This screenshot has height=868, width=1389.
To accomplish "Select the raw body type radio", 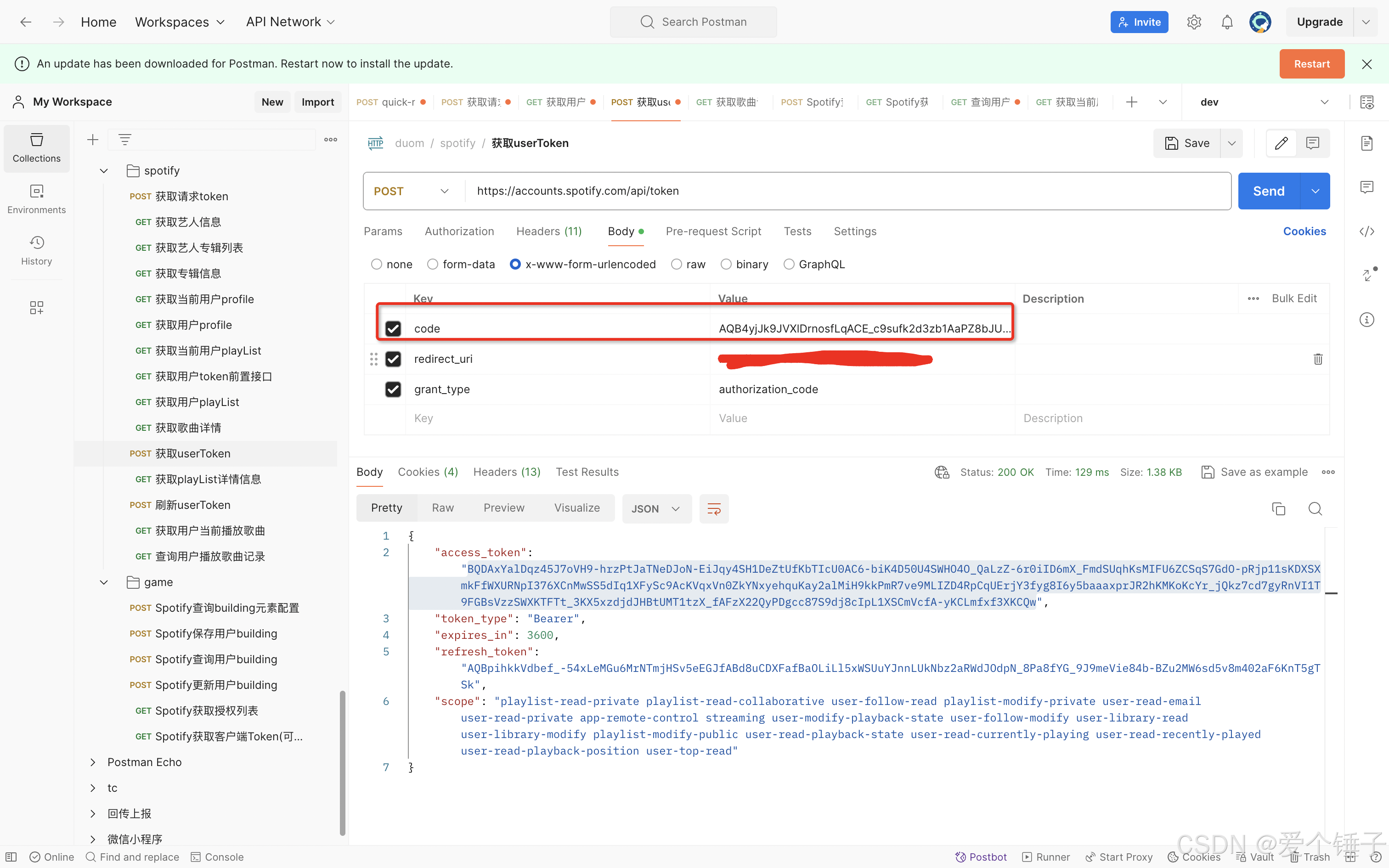I will click(677, 264).
